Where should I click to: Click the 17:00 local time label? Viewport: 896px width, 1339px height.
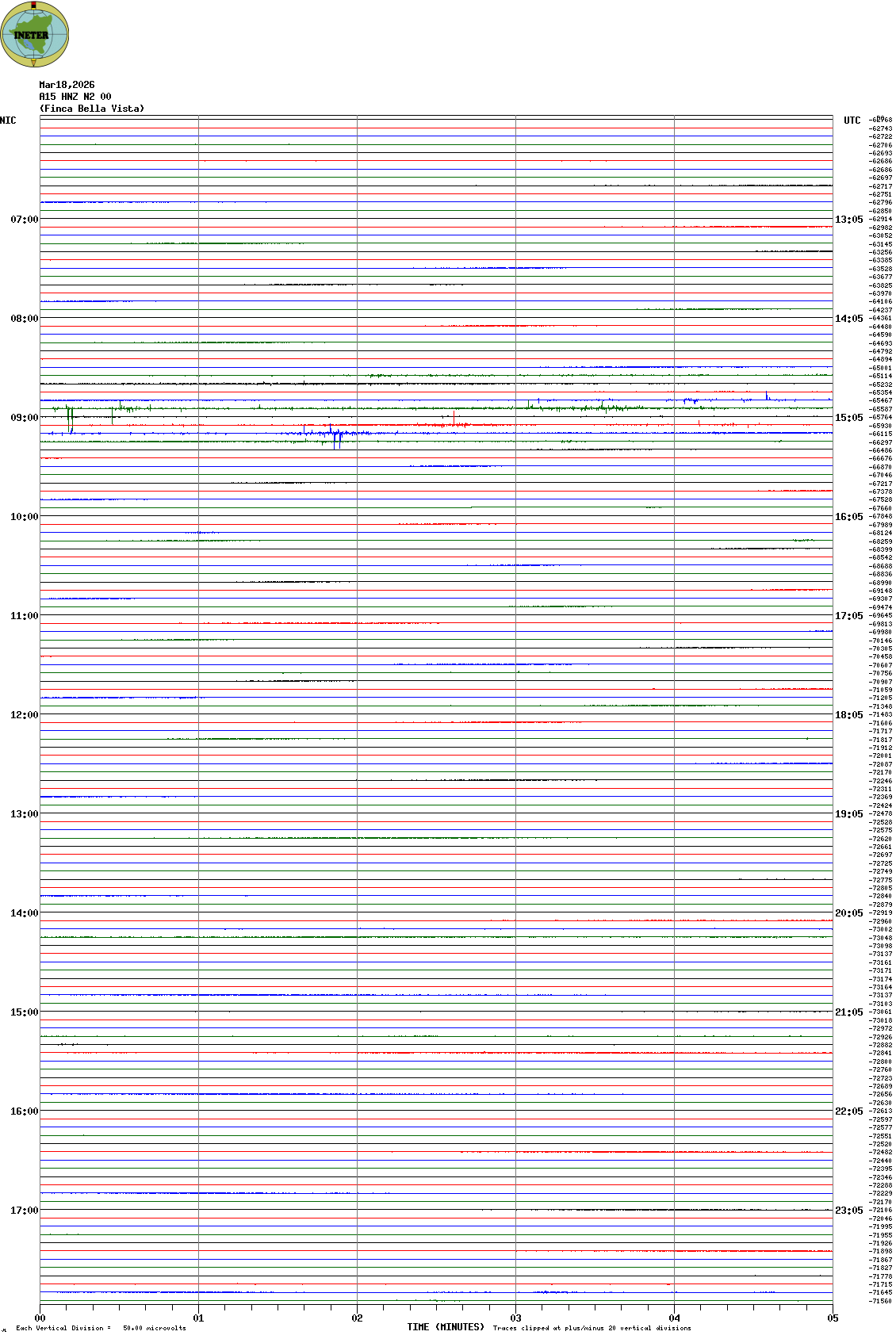[x=24, y=1211]
